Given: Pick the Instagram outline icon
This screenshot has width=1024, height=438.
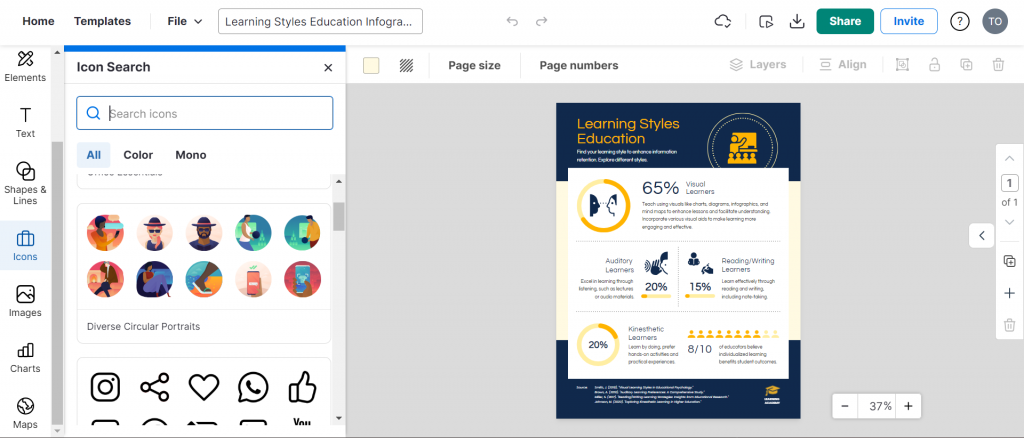Looking at the screenshot, I should point(105,387).
